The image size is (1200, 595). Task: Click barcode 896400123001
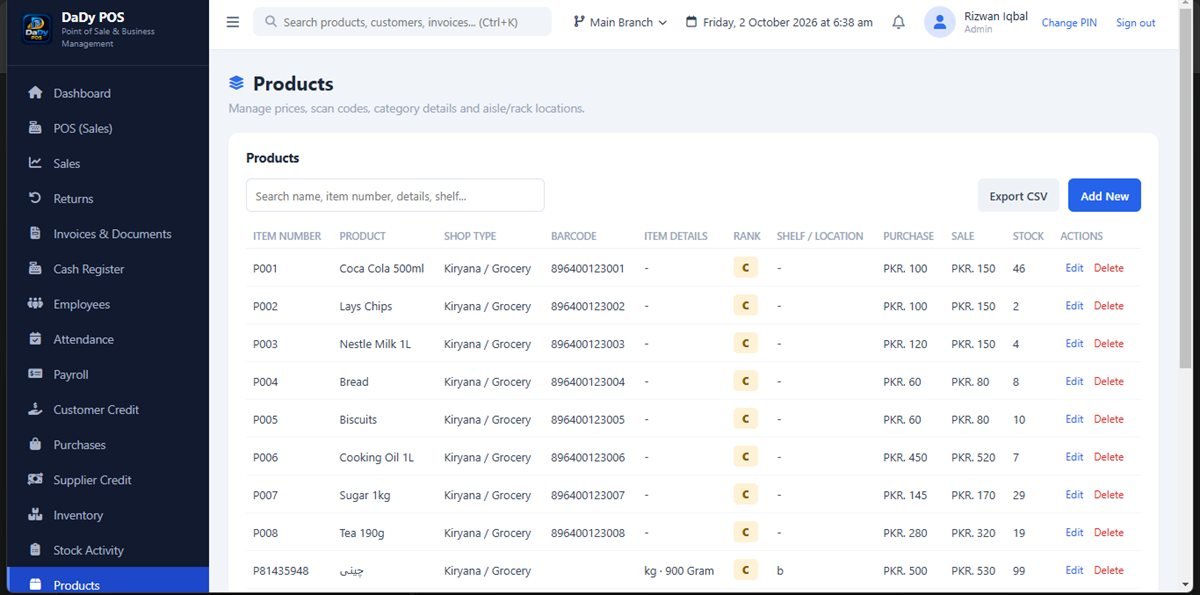coord(588,269)
